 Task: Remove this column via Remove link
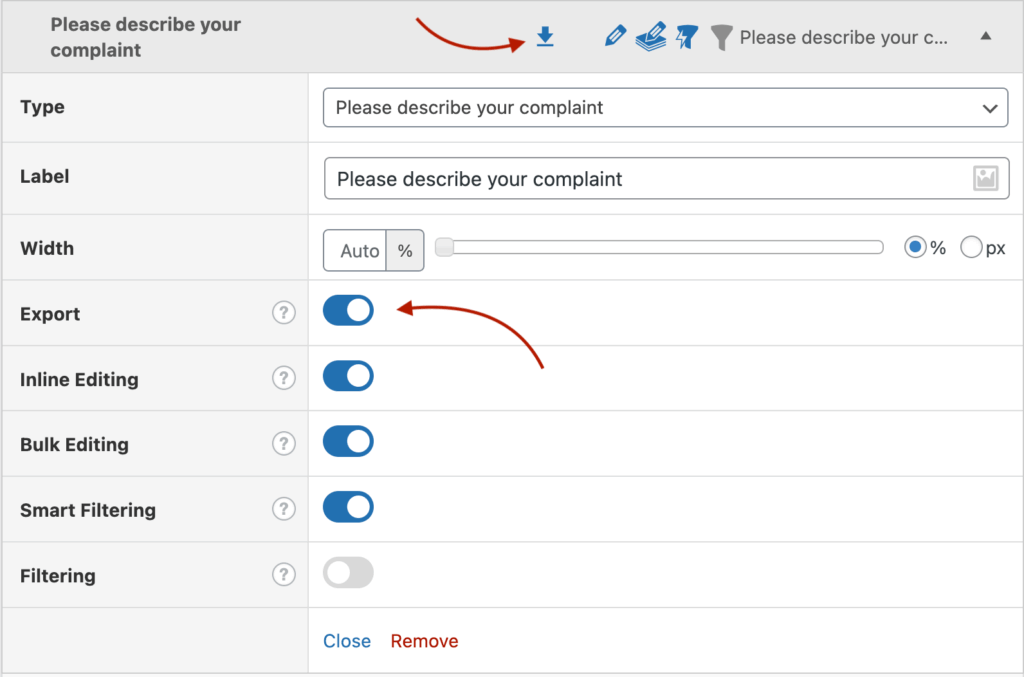pyautogui.click(x=424, y=641)
